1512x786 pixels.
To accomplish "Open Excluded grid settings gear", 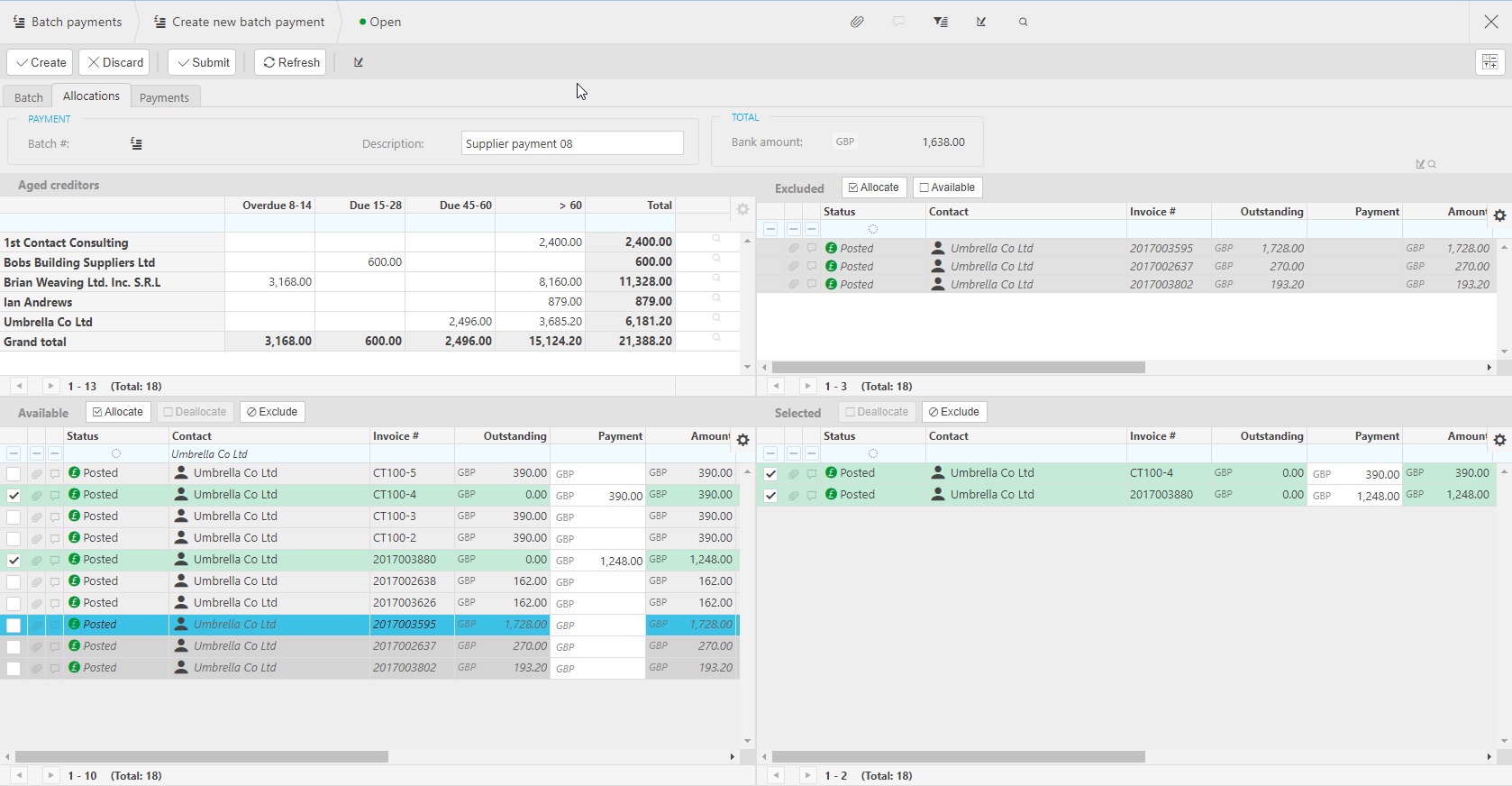I will point(1499,215).
